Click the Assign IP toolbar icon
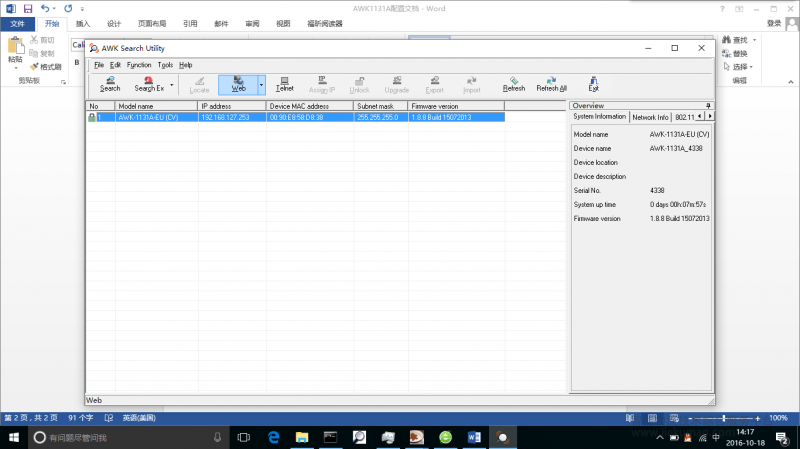 (x=322, y=85)
